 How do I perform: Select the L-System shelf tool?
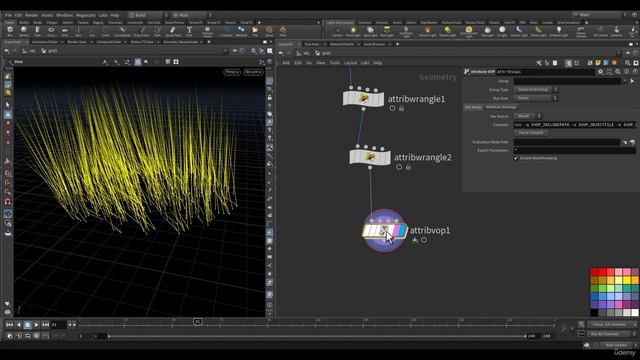[x=226, y=31]
